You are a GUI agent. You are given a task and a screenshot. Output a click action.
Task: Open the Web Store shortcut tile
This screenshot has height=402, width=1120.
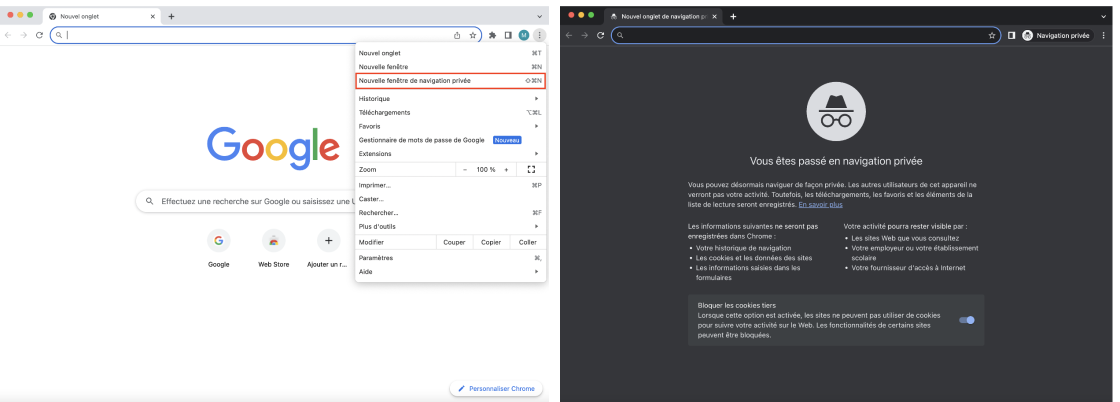(274, 248)
